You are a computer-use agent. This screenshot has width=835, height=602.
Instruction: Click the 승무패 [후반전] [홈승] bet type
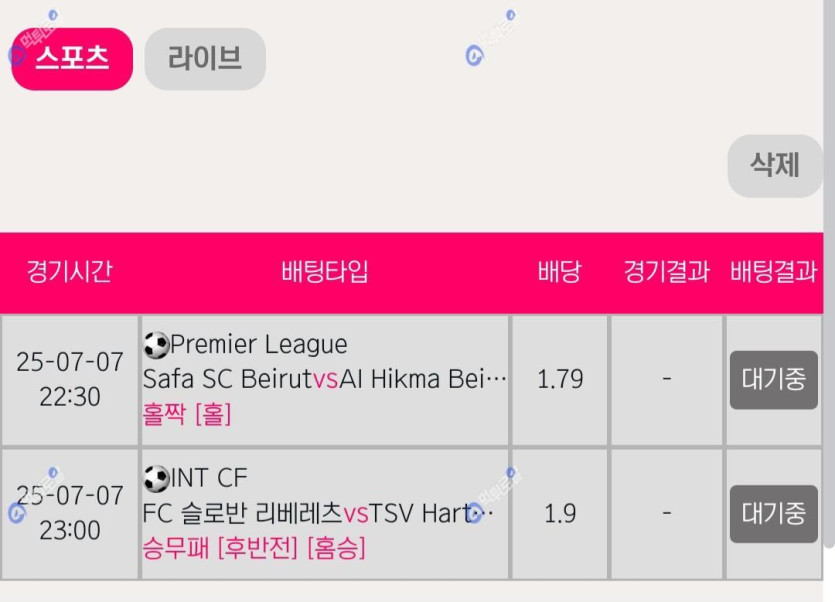[x=254, y=548]
